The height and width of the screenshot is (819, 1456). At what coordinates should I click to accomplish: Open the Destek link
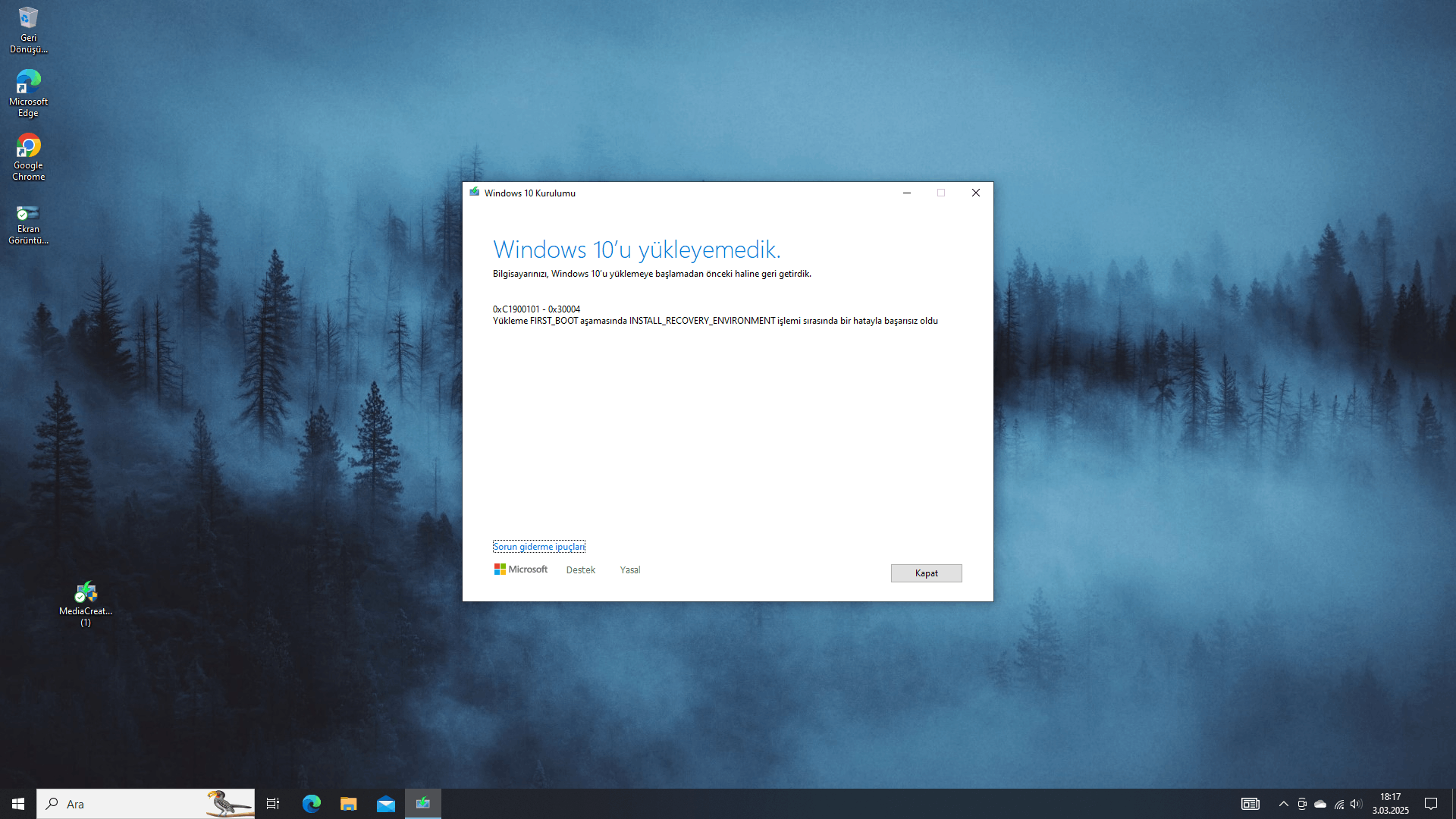[x=580, y=570]
